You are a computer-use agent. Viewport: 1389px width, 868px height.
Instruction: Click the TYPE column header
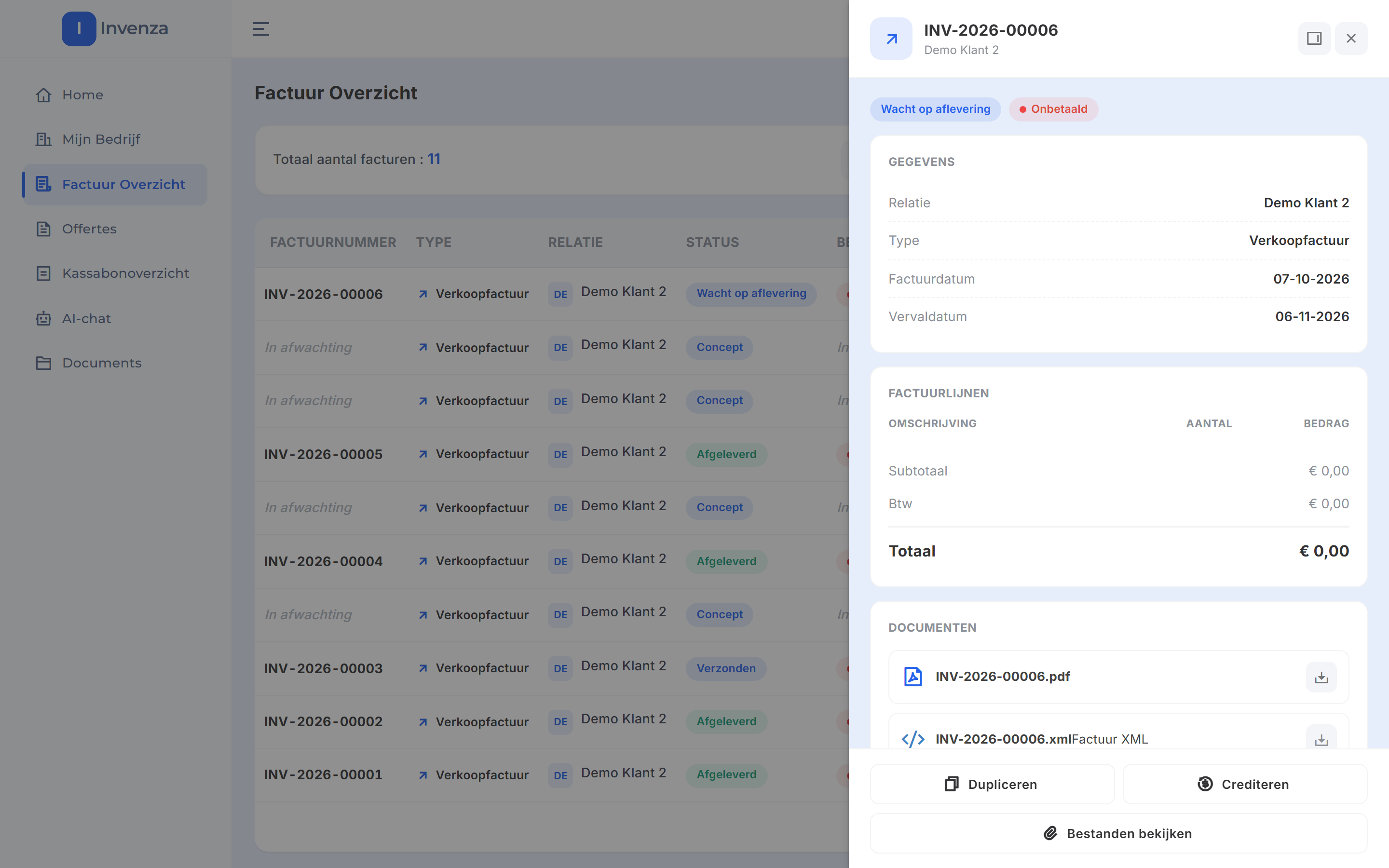(434, 242)
